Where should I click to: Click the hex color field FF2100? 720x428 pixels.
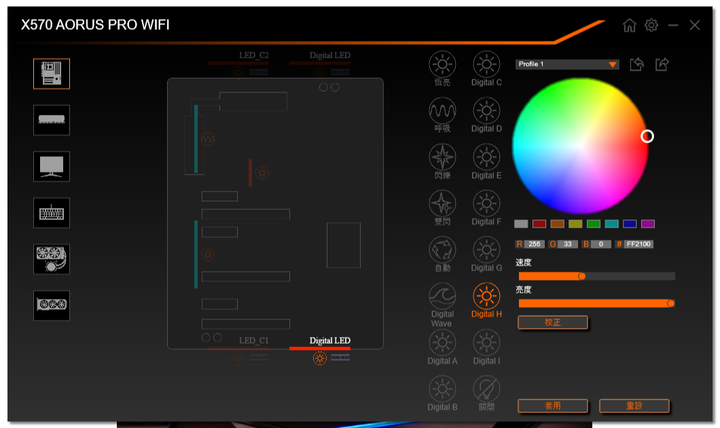point(639,244)
